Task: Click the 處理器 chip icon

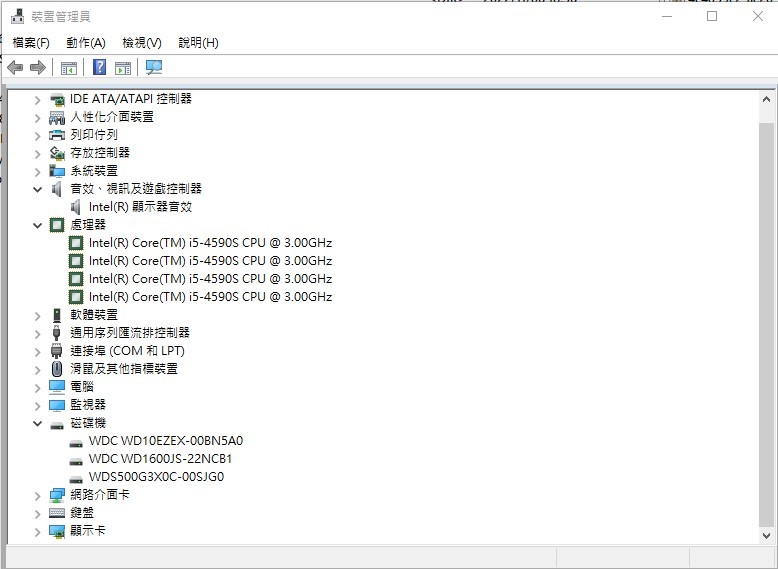Action: [57, 225]
